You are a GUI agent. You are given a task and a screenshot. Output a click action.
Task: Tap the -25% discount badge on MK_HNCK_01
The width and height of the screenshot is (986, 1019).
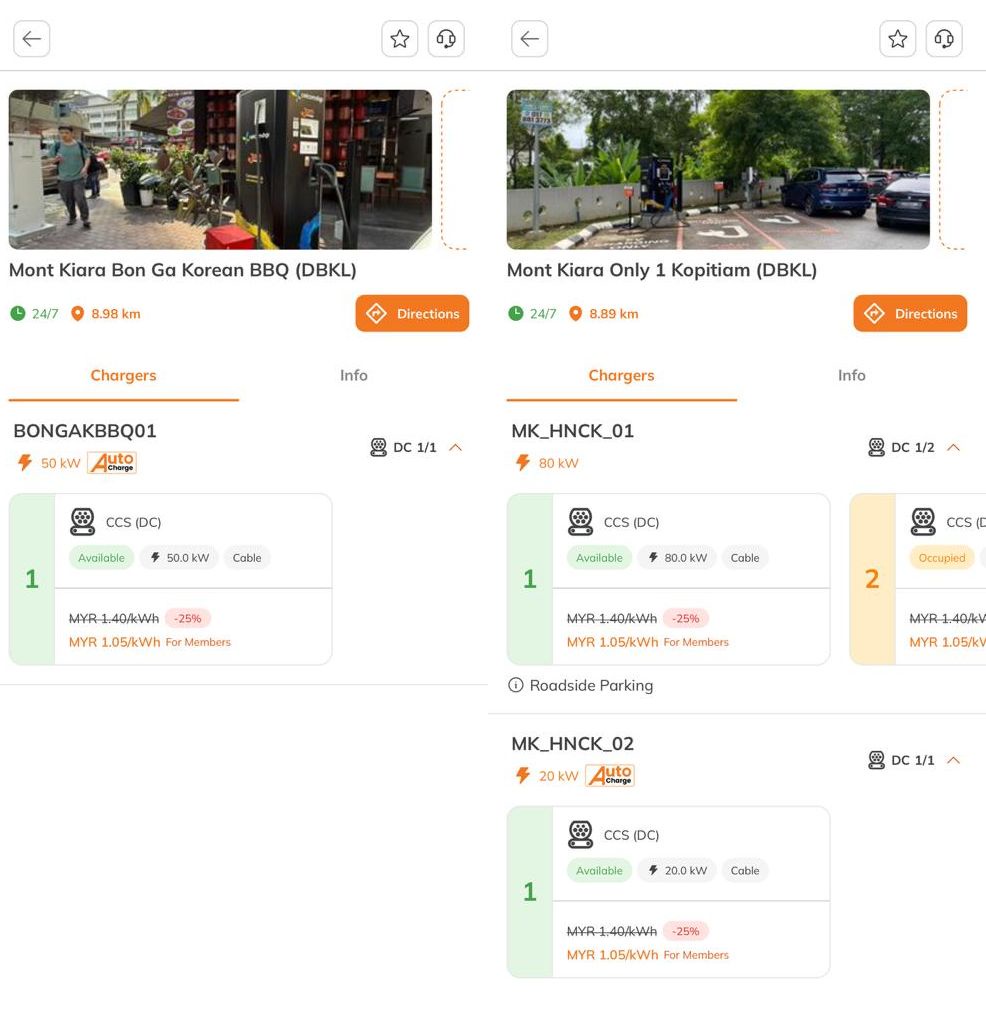(686, 618)
